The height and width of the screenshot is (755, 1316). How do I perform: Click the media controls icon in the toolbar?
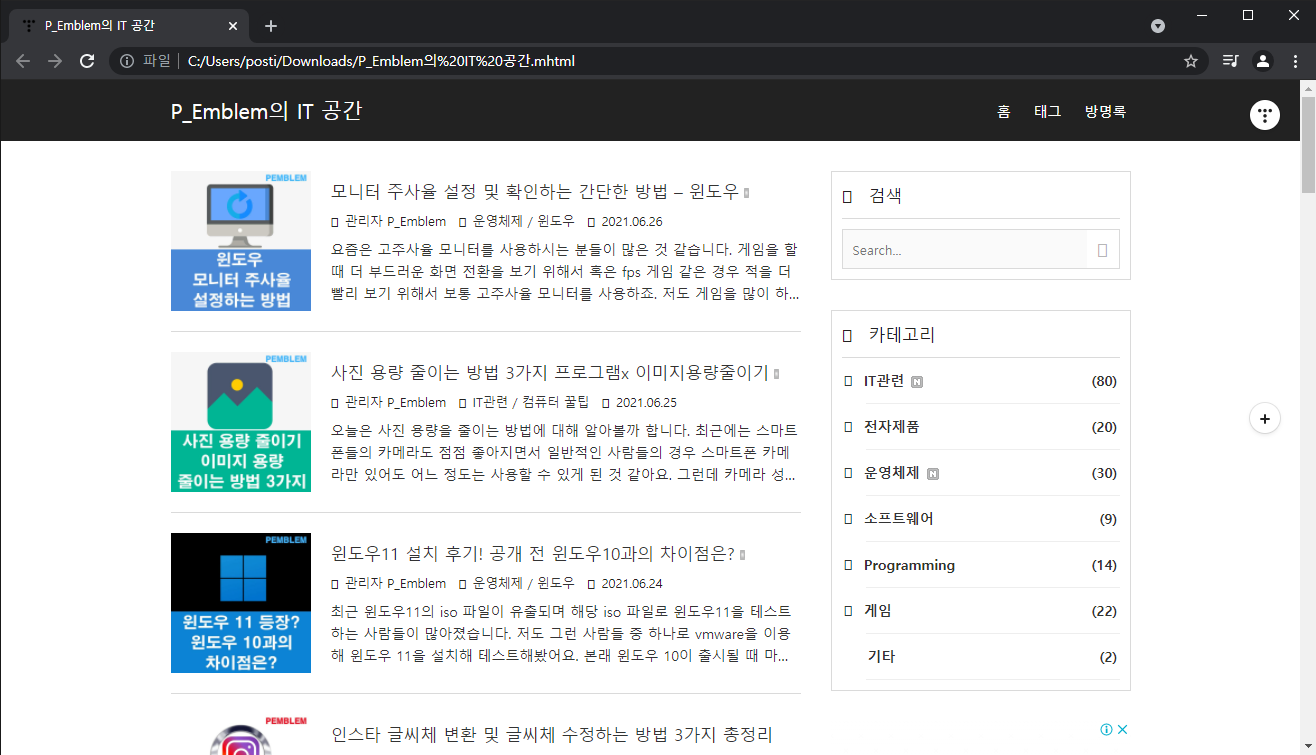tap(1230, 60)
